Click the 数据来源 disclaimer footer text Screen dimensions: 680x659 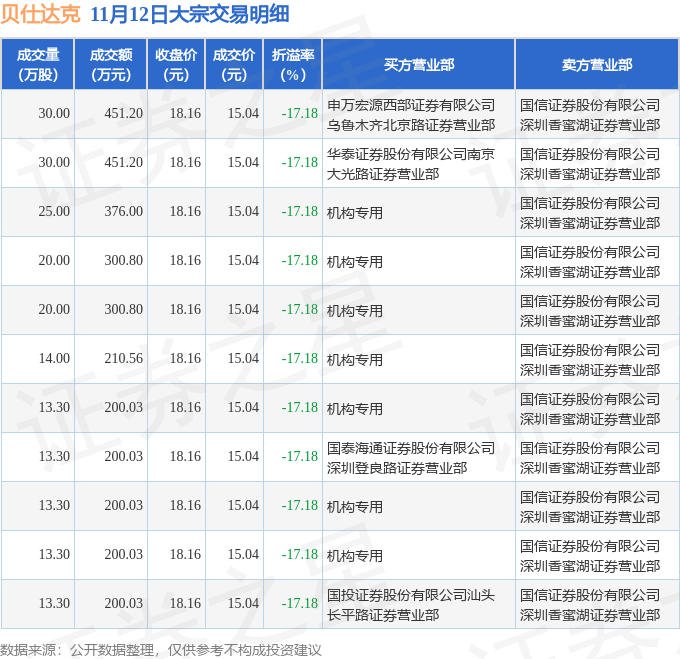coord(161,650)
